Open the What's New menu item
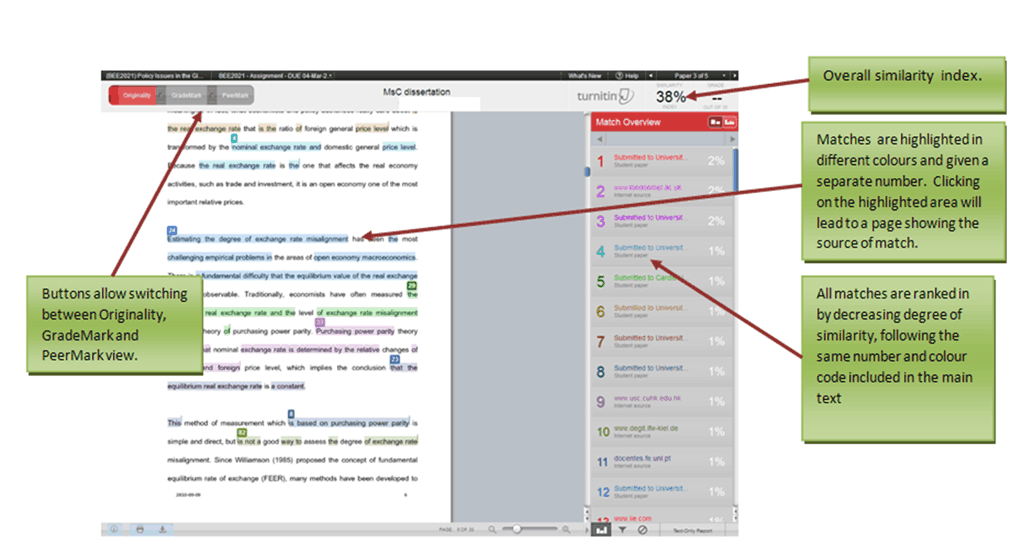Image resolution: width=1033 pixels, height=553 pixels. pos(584,75)
